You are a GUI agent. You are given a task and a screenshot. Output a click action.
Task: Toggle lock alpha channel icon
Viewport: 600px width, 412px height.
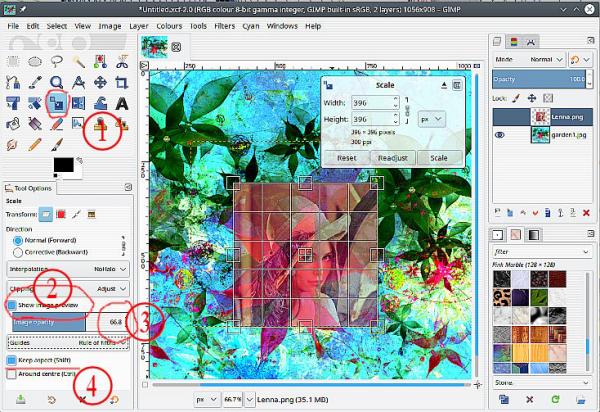[x=548, y=98]
